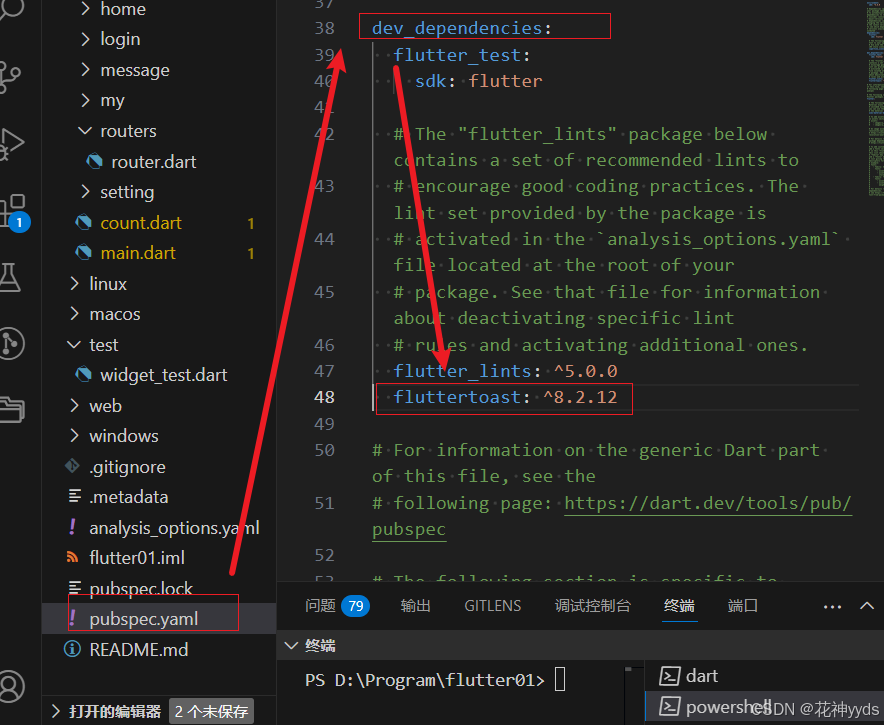Expand the macos folder

tap(74, 313)
